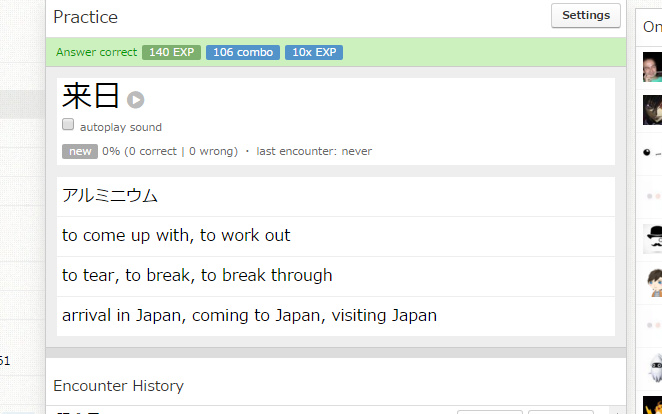The height and width of the screenshot is (414, 662).
Task: Click the Practice panel title
Action: [85, 17]
